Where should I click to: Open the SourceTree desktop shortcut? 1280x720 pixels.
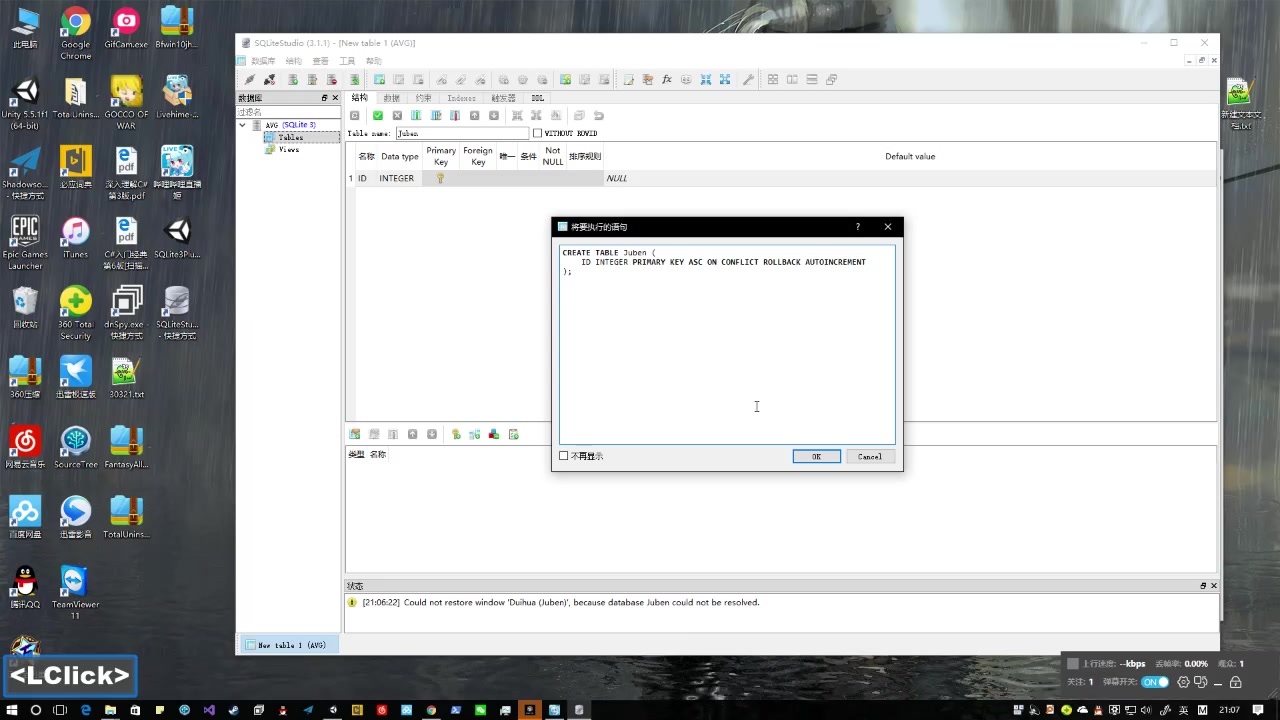coord(76,447)
